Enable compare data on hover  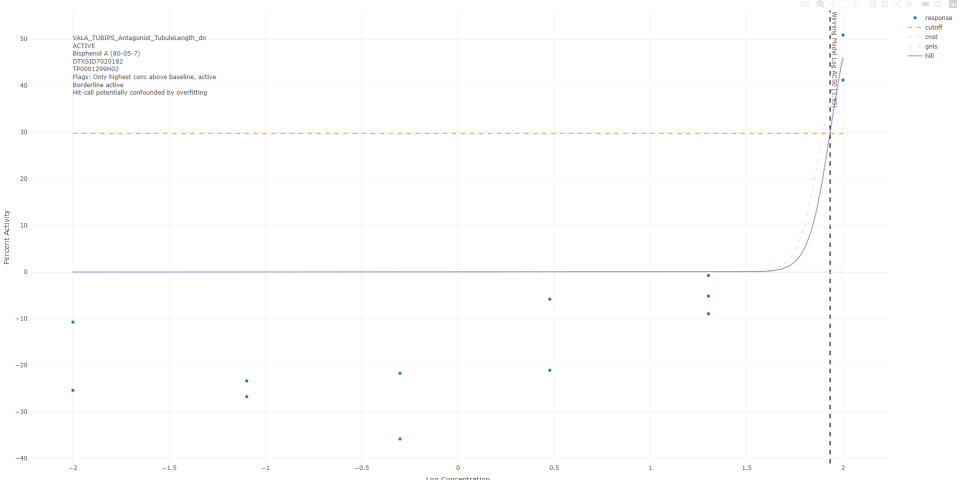click(x=937, y=4)
